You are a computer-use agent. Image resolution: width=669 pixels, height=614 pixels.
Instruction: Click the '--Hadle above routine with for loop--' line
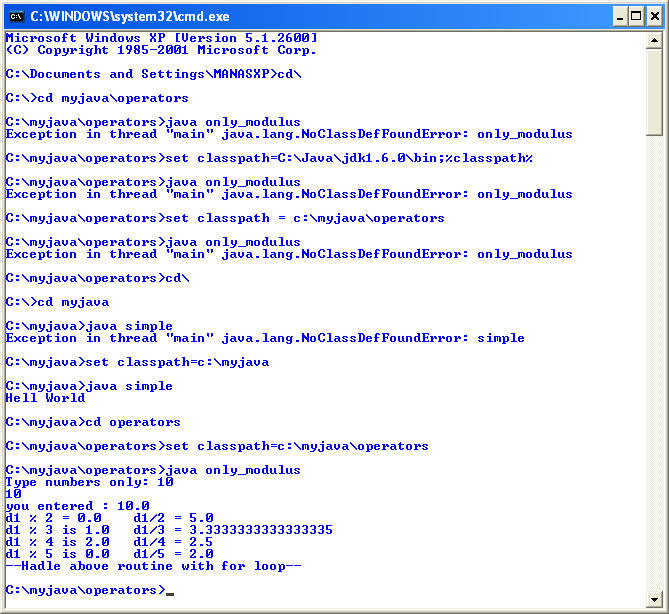153,566
